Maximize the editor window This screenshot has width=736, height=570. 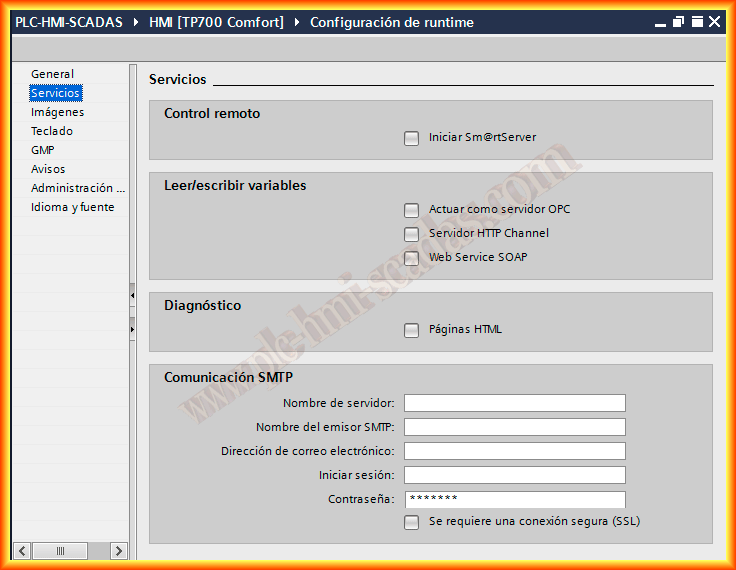pyautogui.click(x=698, y=22)
